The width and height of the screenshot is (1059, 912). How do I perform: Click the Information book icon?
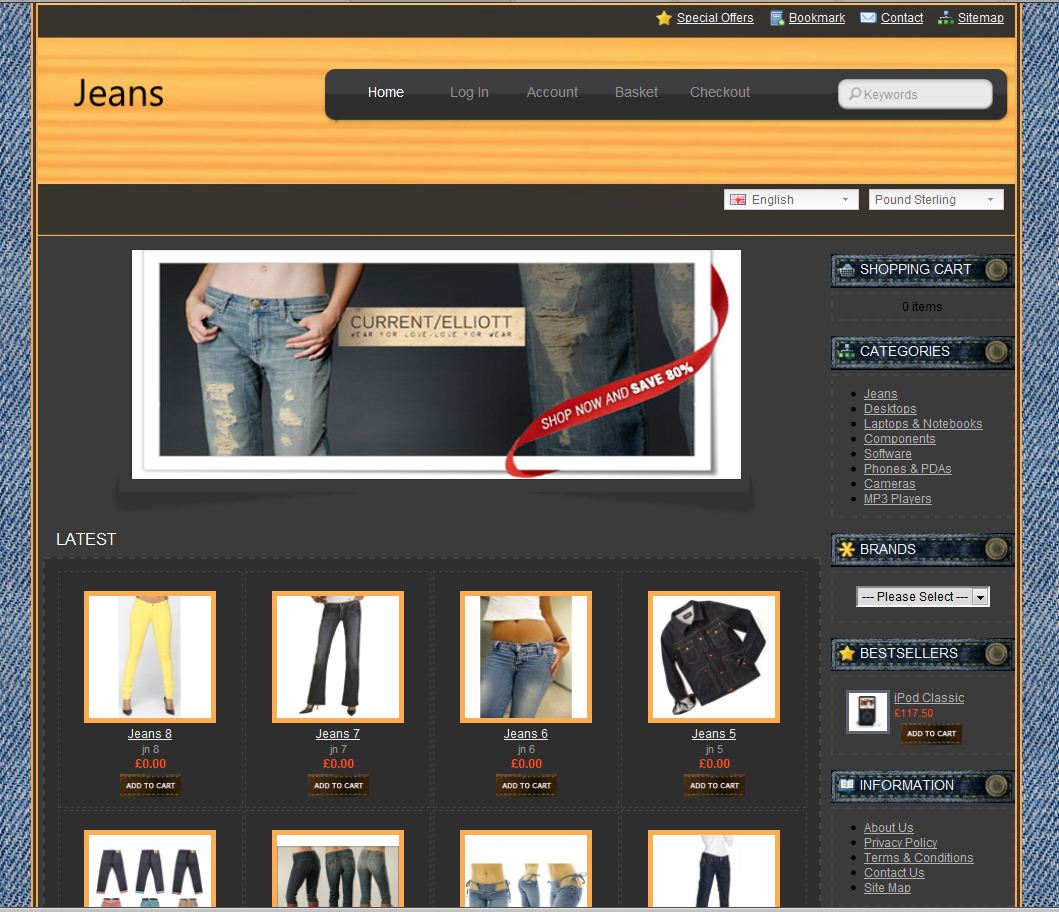pos(846,785)
